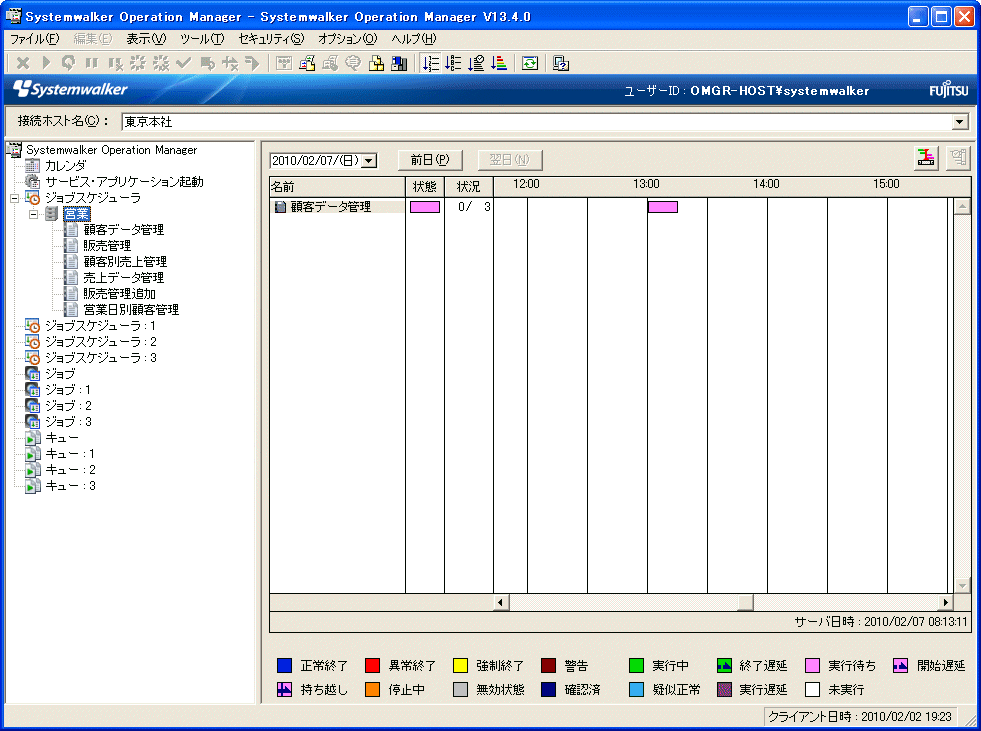Select 営業日別顧客管理 in the tree
981x731 pixels.
(131, 310)
